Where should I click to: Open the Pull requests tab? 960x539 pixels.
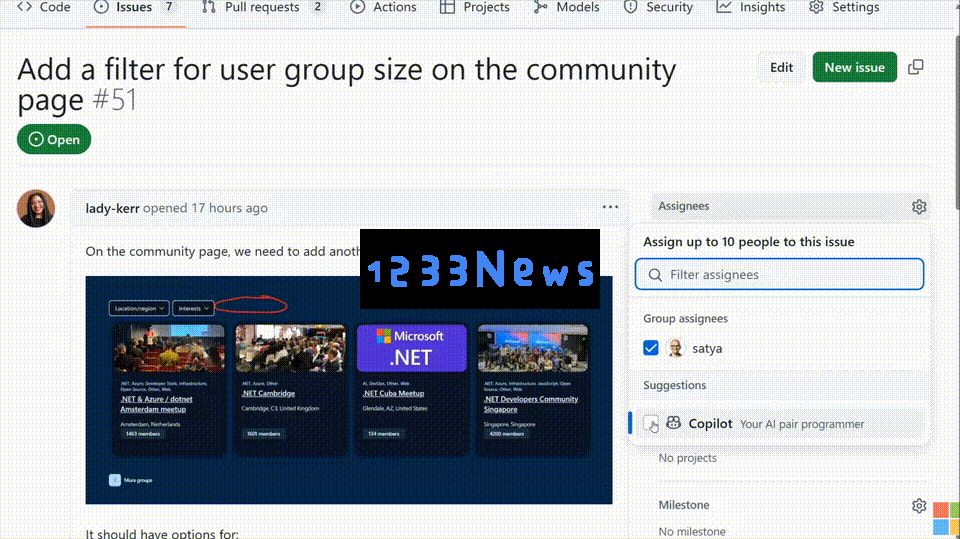pyautogui.click(x=263, y=7)
